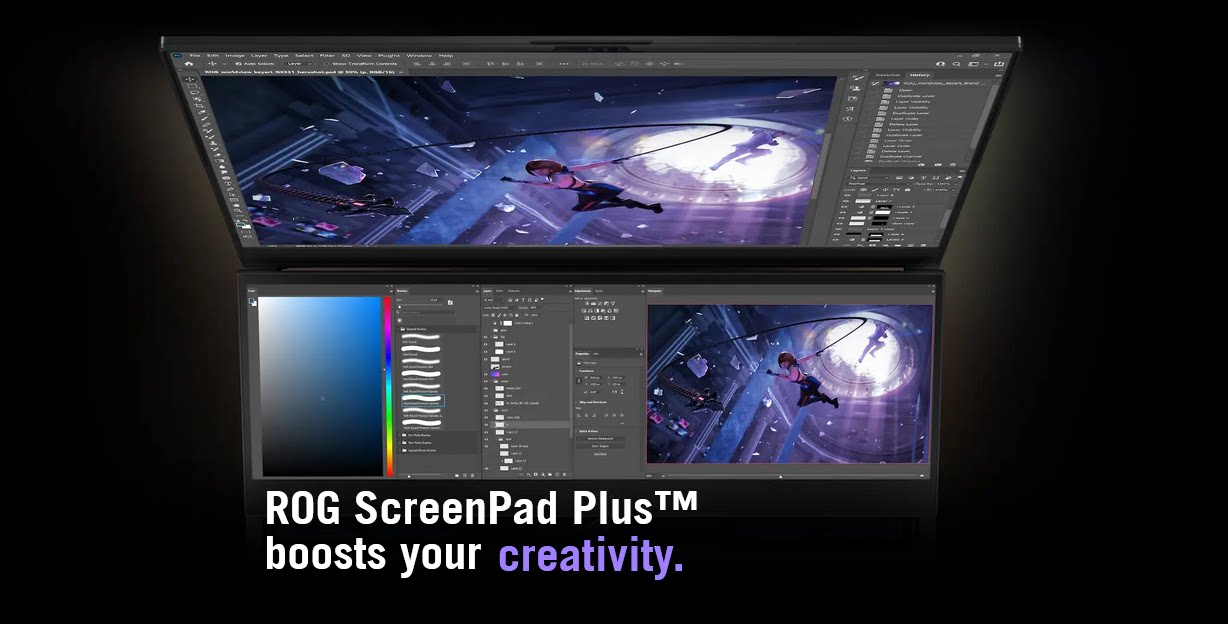The height and width of the screenshot is (624, 1228).
Task: Collapse the General Brushes folder
Action: (398, 329)
